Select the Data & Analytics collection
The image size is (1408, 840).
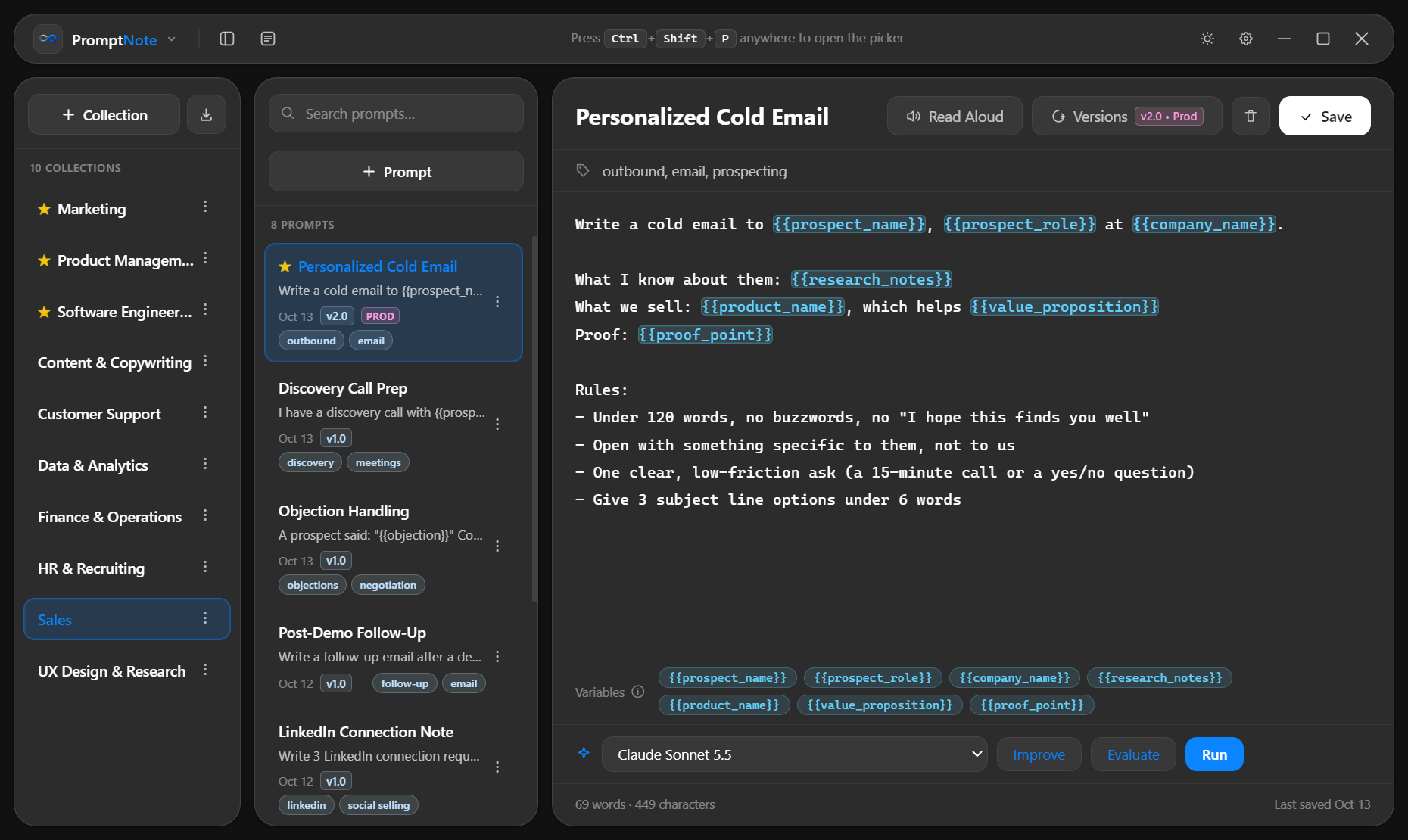click(x=127, y=465)
